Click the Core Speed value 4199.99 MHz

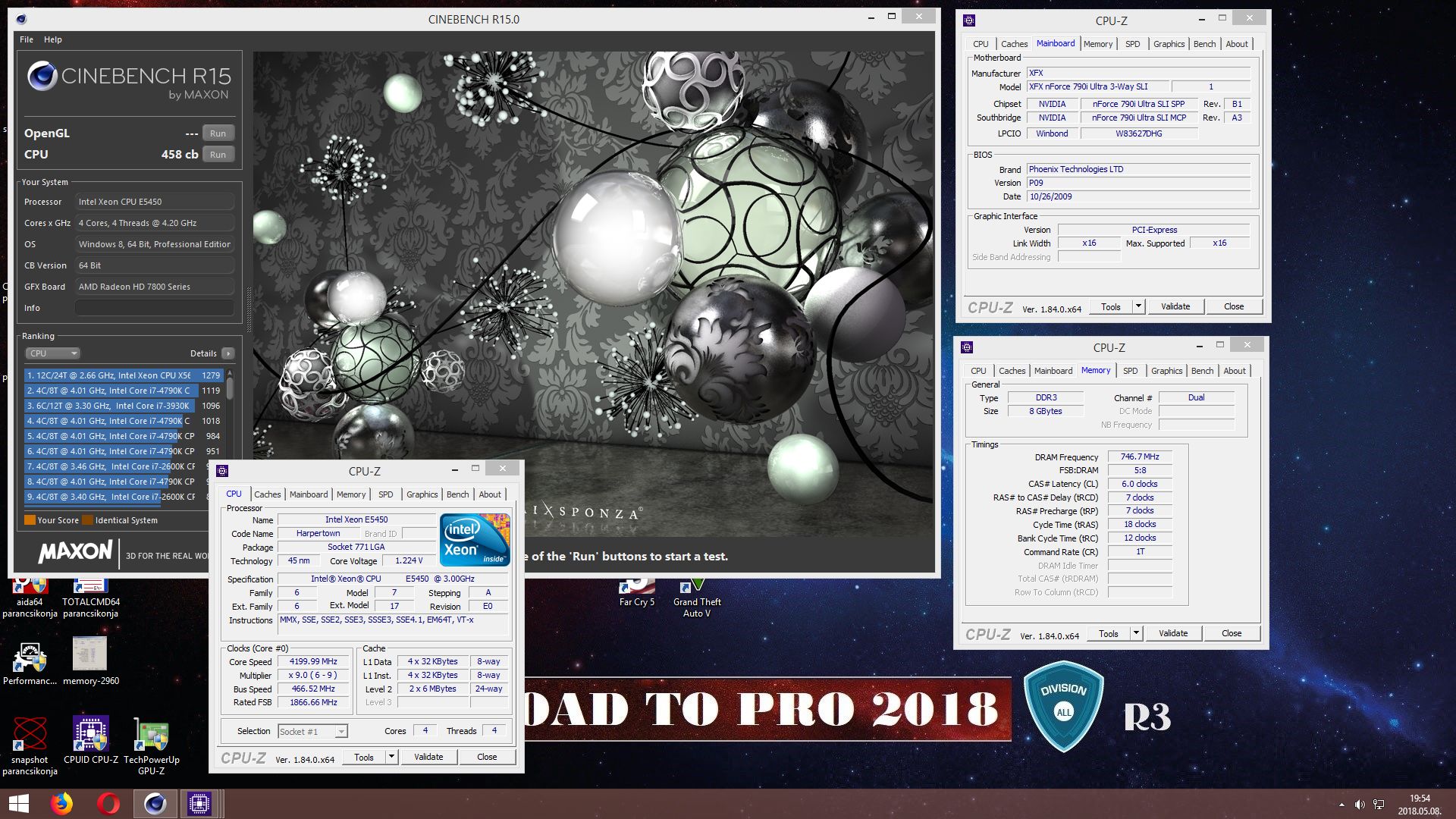[x=313, y=661]
